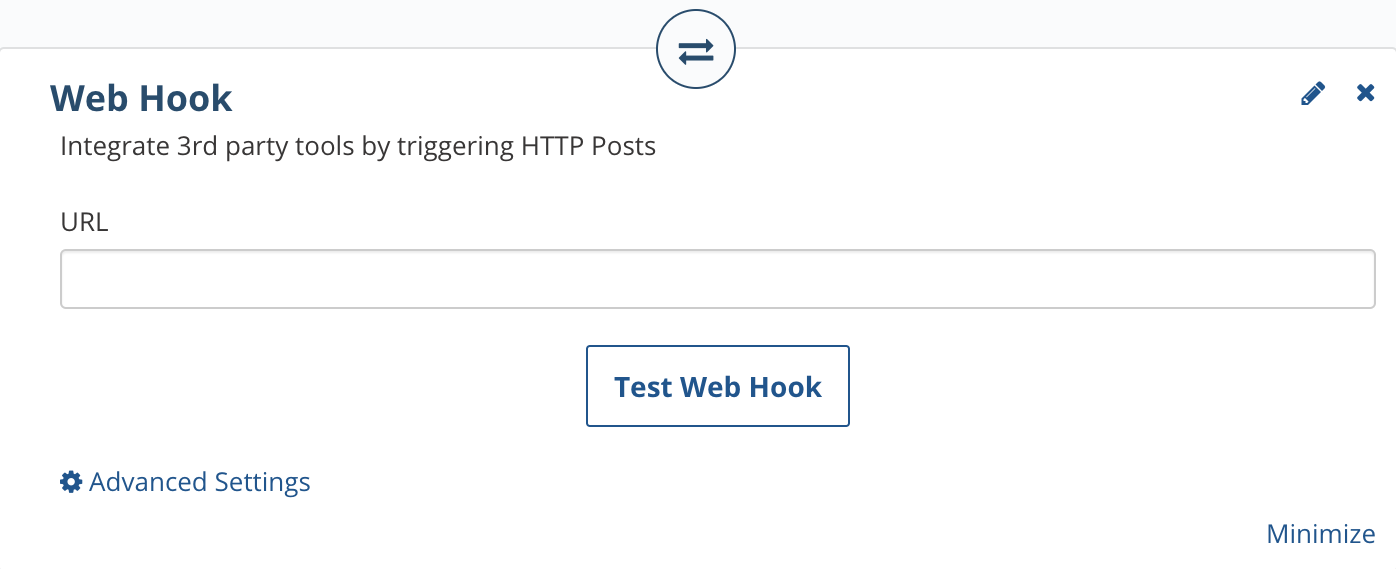Click the word Integrate in description

(x=114, y=147)
